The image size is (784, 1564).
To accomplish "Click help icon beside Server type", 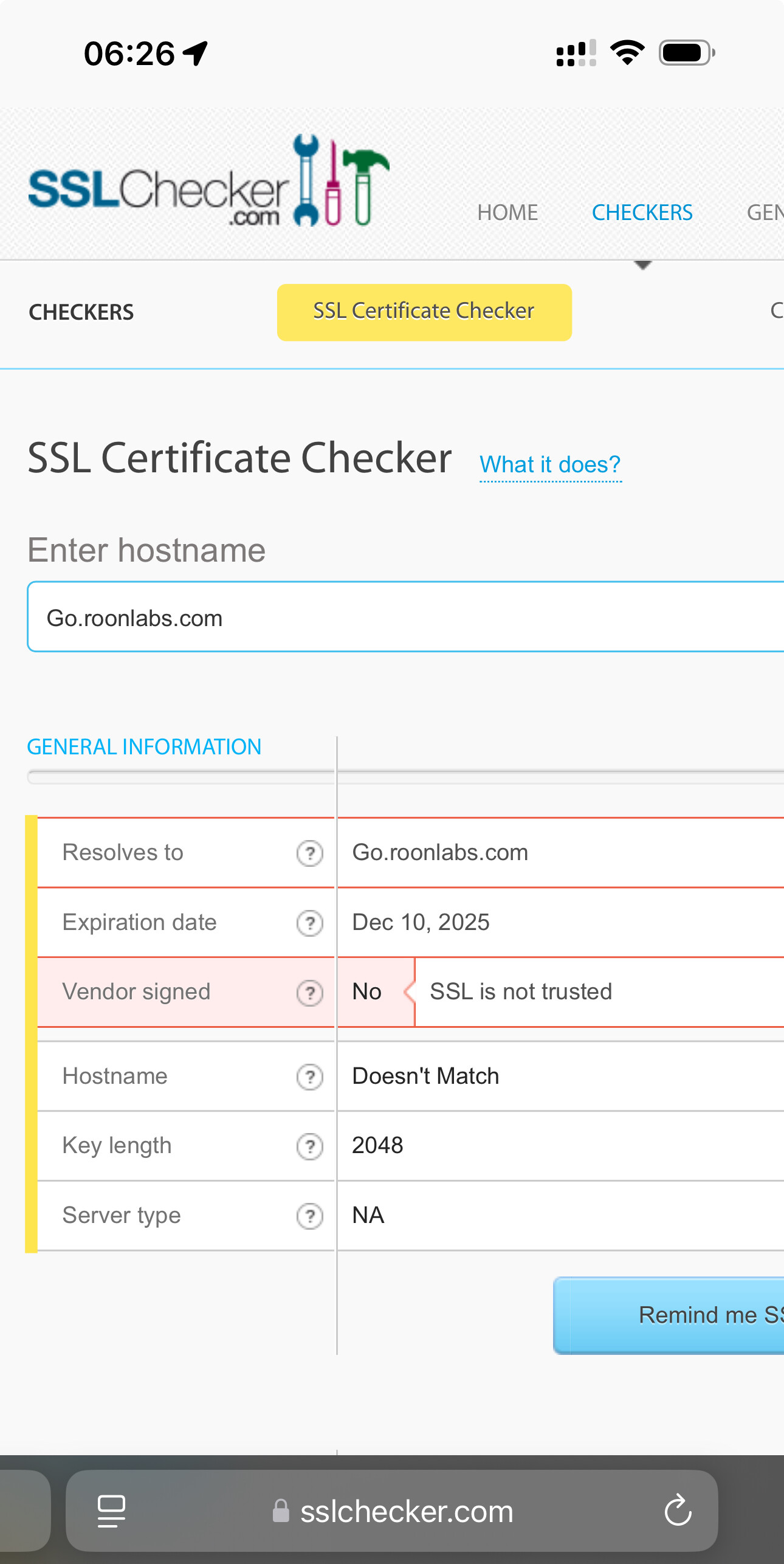I will click(x=310, y=1216).
